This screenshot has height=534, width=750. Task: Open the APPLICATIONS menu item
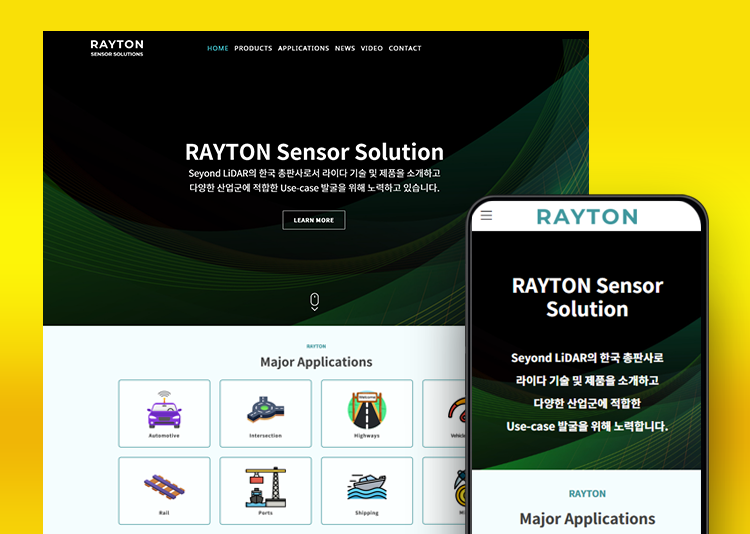coord(303,48)
